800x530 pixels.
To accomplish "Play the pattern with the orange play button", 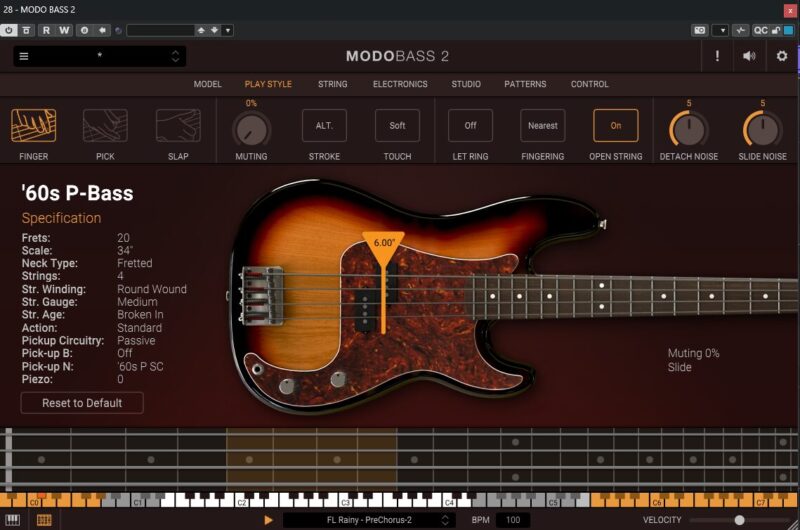I will pos(268,520).
